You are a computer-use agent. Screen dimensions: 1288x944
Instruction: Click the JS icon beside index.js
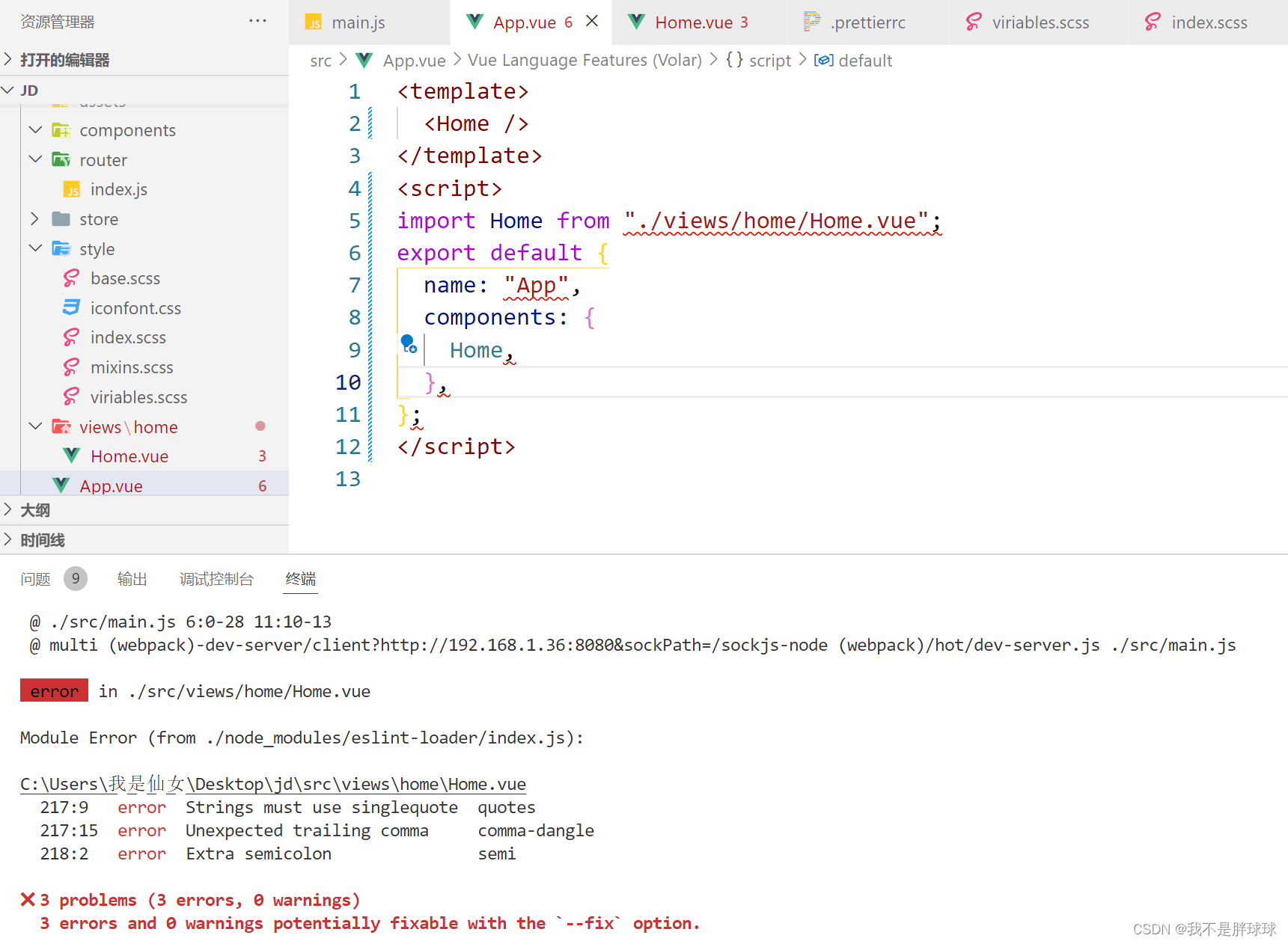click(x=72, y=189)
